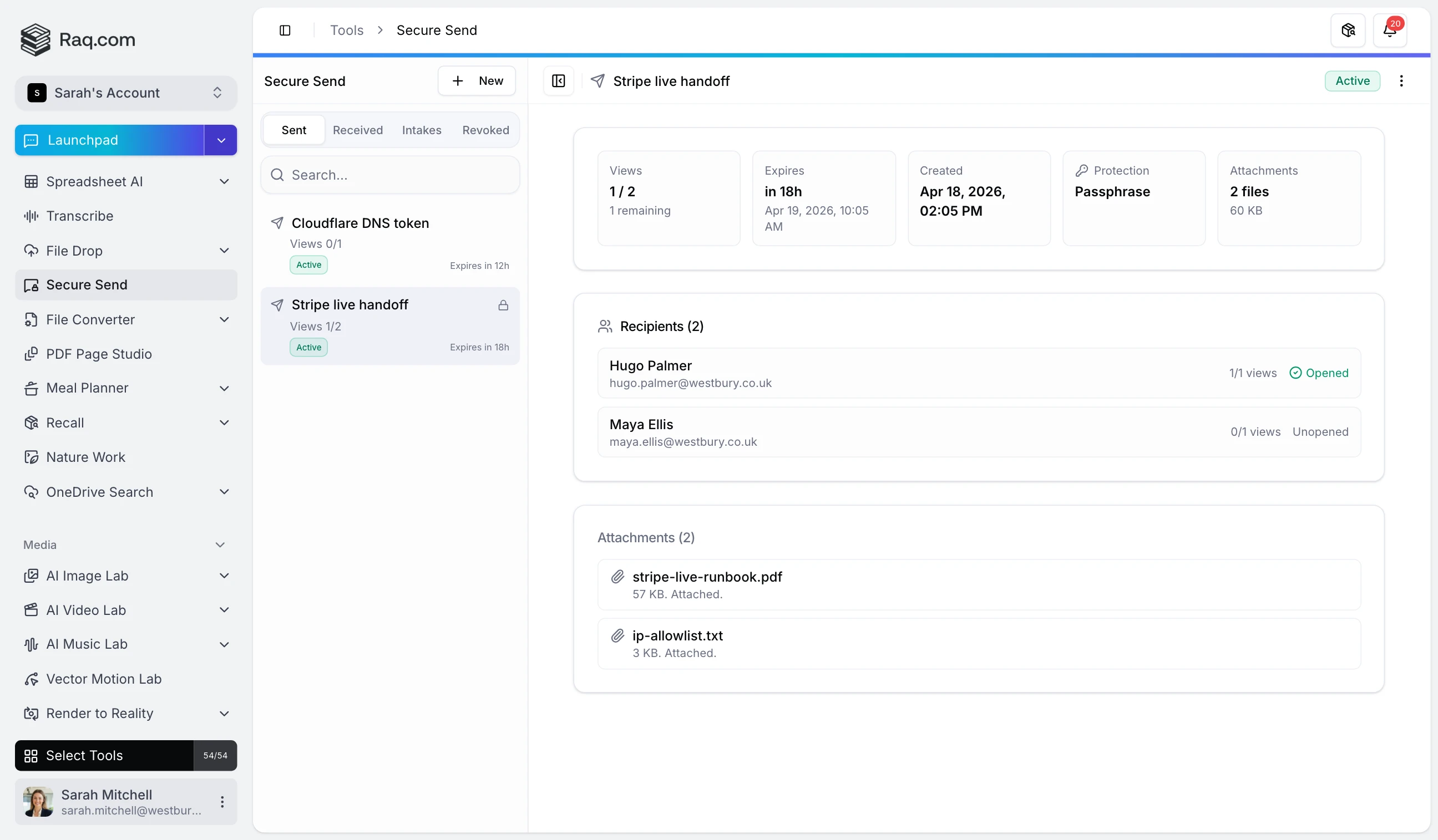Open the notification bell with 20 alerts
Viewport: 1438px width, 840px height.
point(1390,29)
